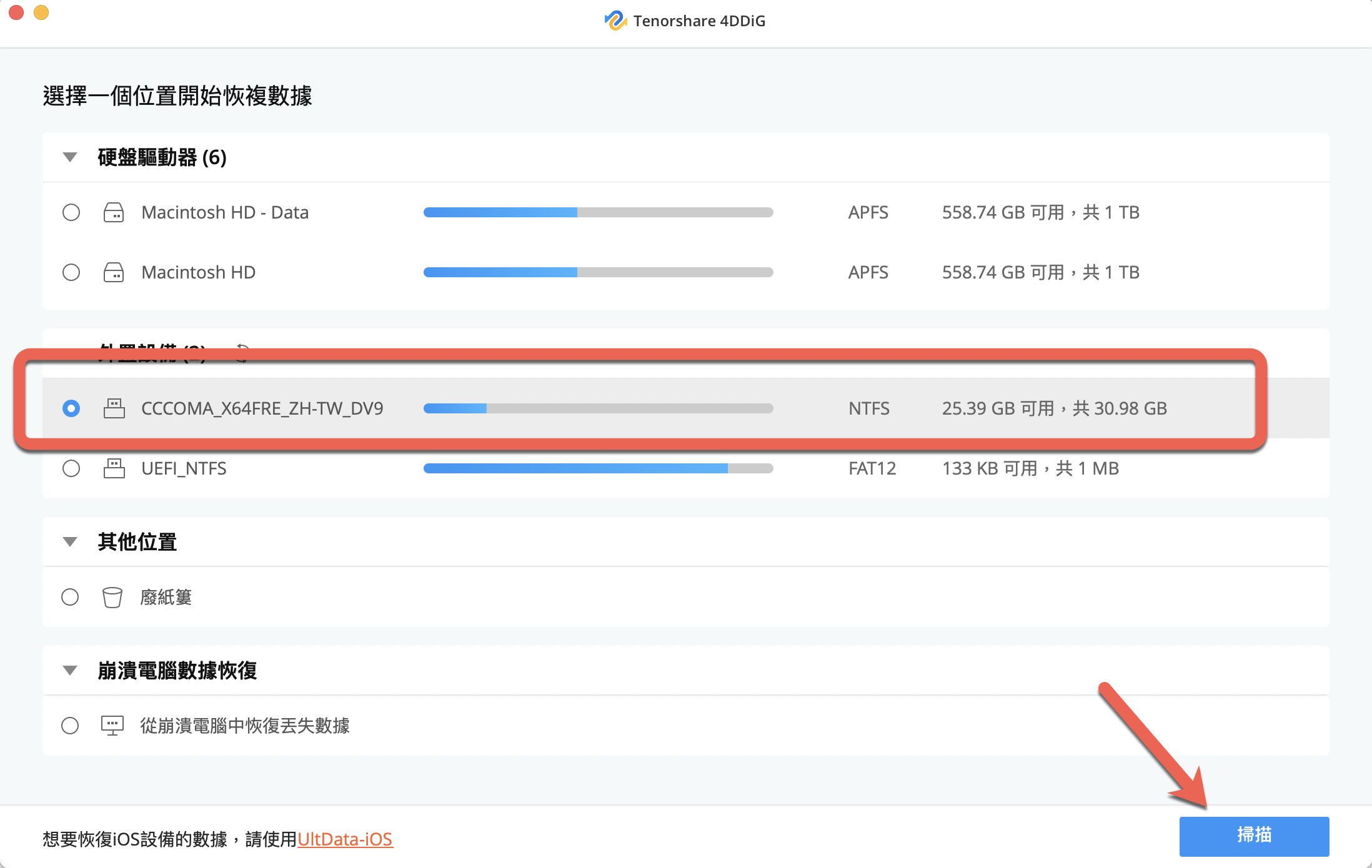Click the Macintosh HD - Data drive icon
Screen dimensions: 1372x868
pyautogui.click(x=114, y=212)
